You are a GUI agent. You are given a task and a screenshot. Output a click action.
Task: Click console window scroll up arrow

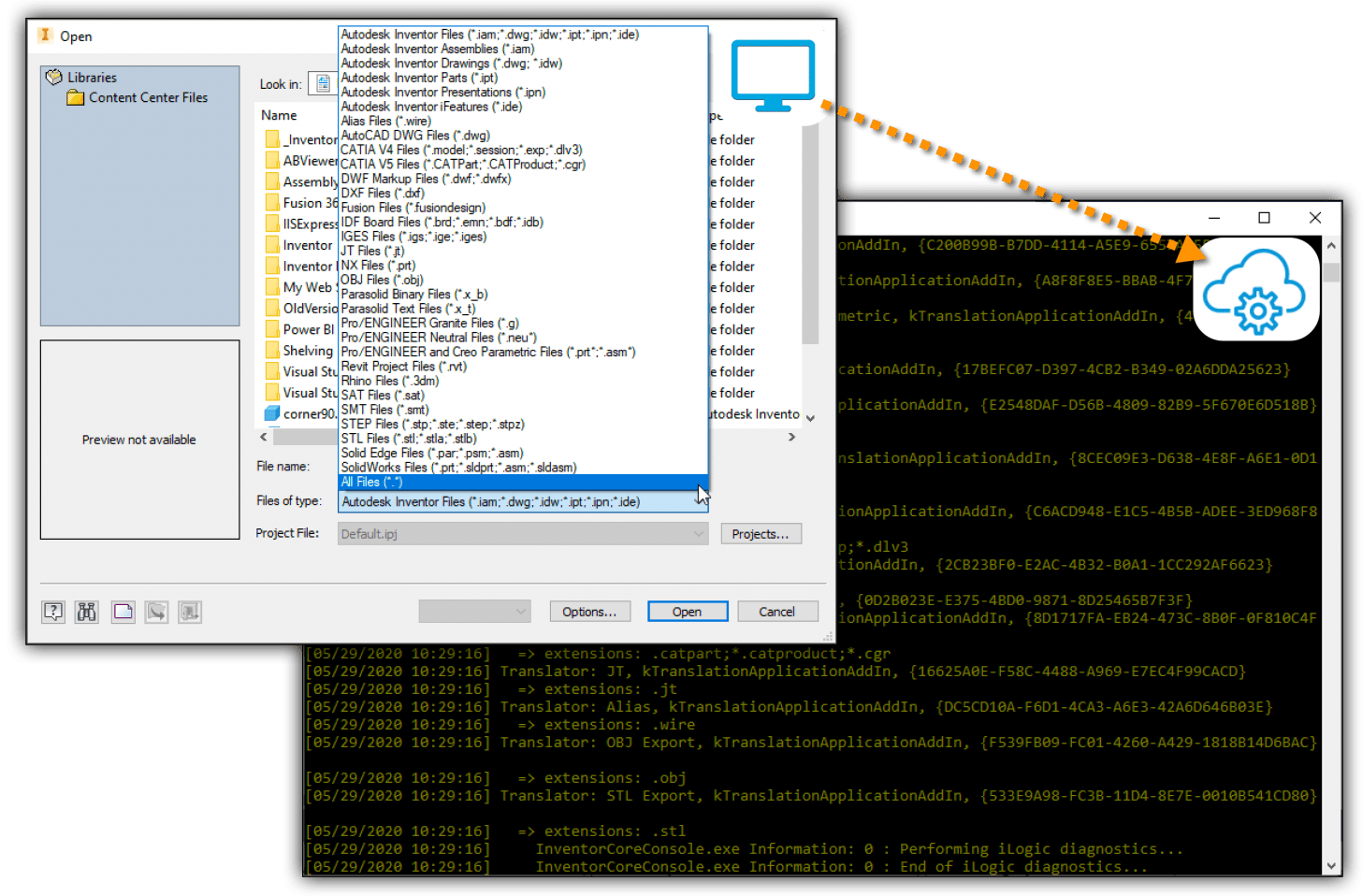pos(1331,245)
